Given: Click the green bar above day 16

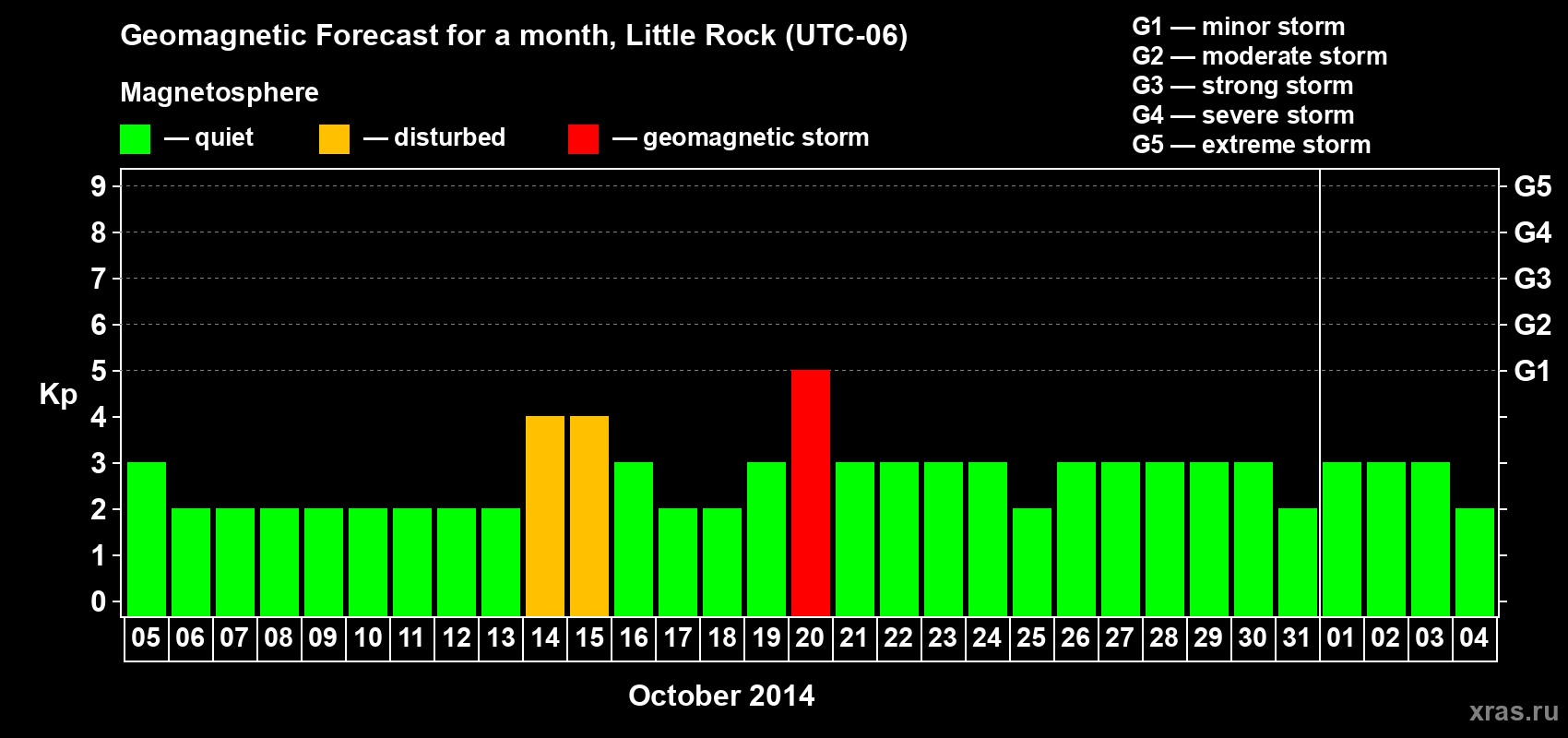Looking at the screenshot, I should [x=634, y=539].
